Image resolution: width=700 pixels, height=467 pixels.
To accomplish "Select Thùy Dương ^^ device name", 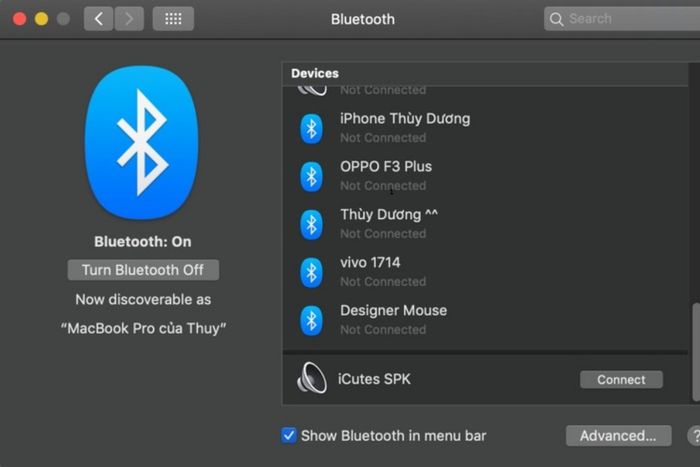I will pyautogui.click(x=389, y=215).
